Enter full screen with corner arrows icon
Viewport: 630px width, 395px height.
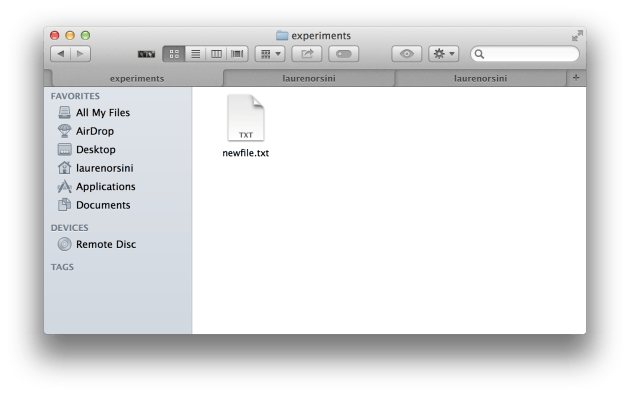coord(577,35)
